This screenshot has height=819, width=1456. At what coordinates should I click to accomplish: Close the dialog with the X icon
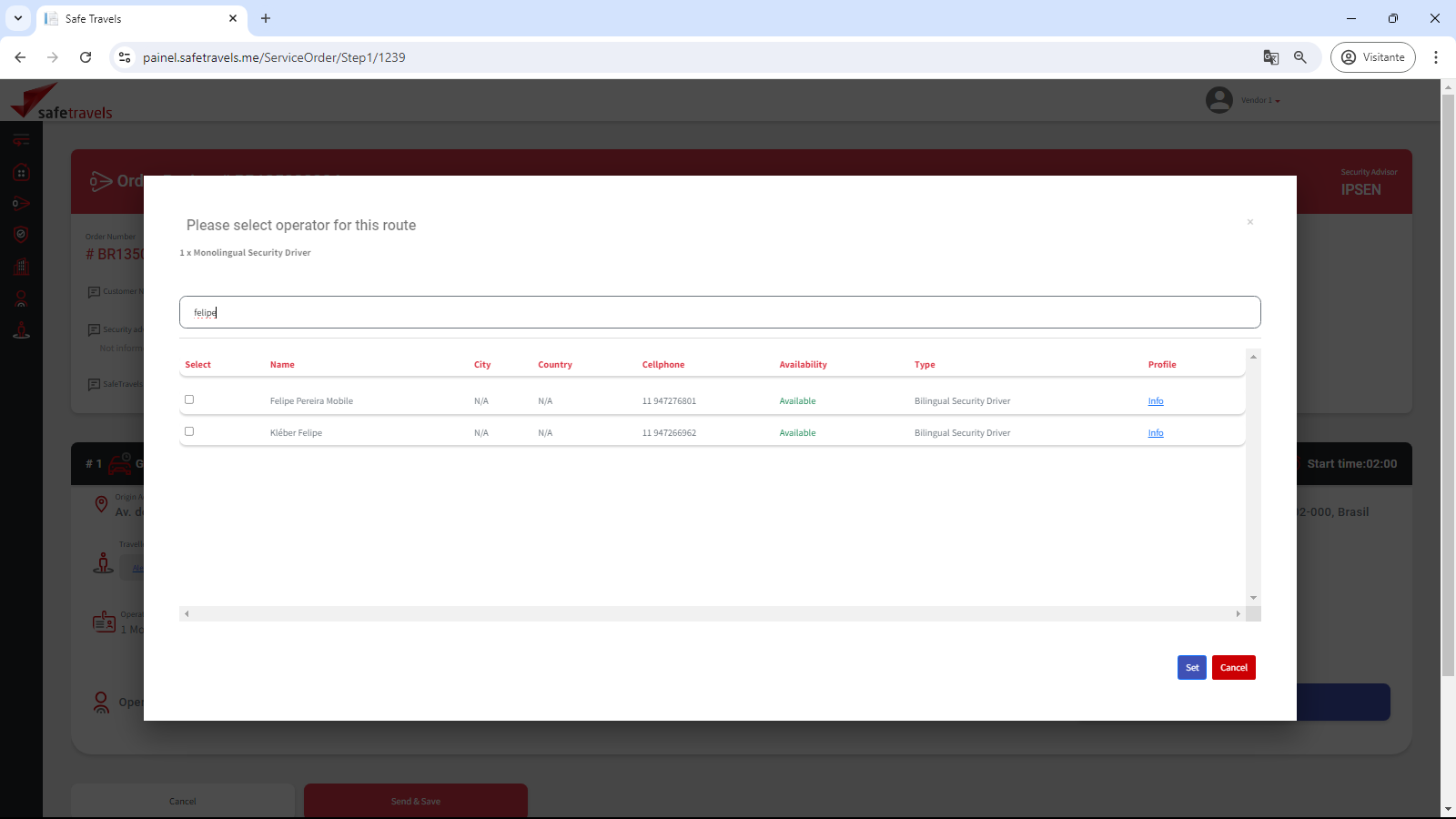click(1249, 222)
